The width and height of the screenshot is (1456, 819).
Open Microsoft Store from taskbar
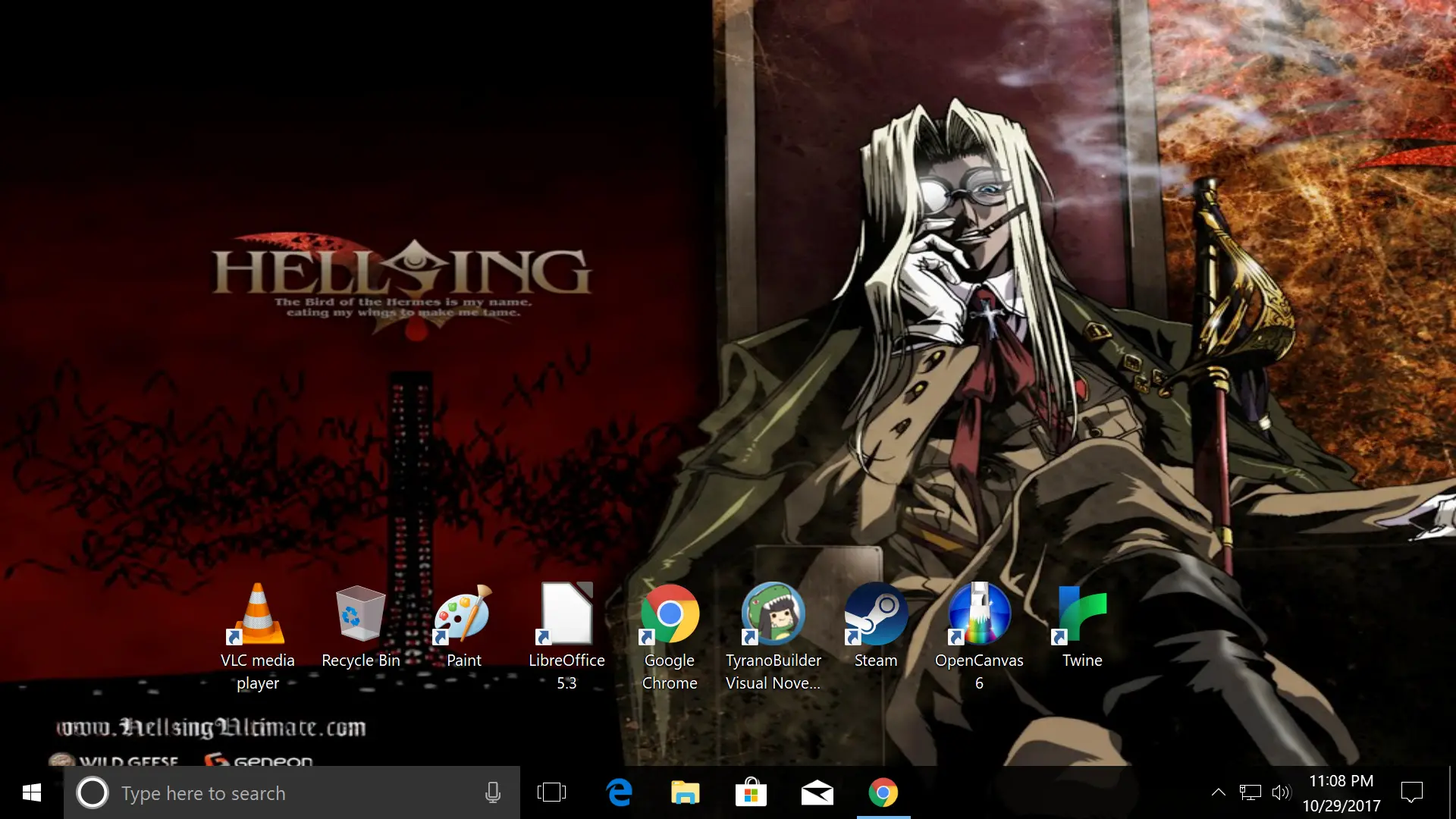click(x=751, y=793)
